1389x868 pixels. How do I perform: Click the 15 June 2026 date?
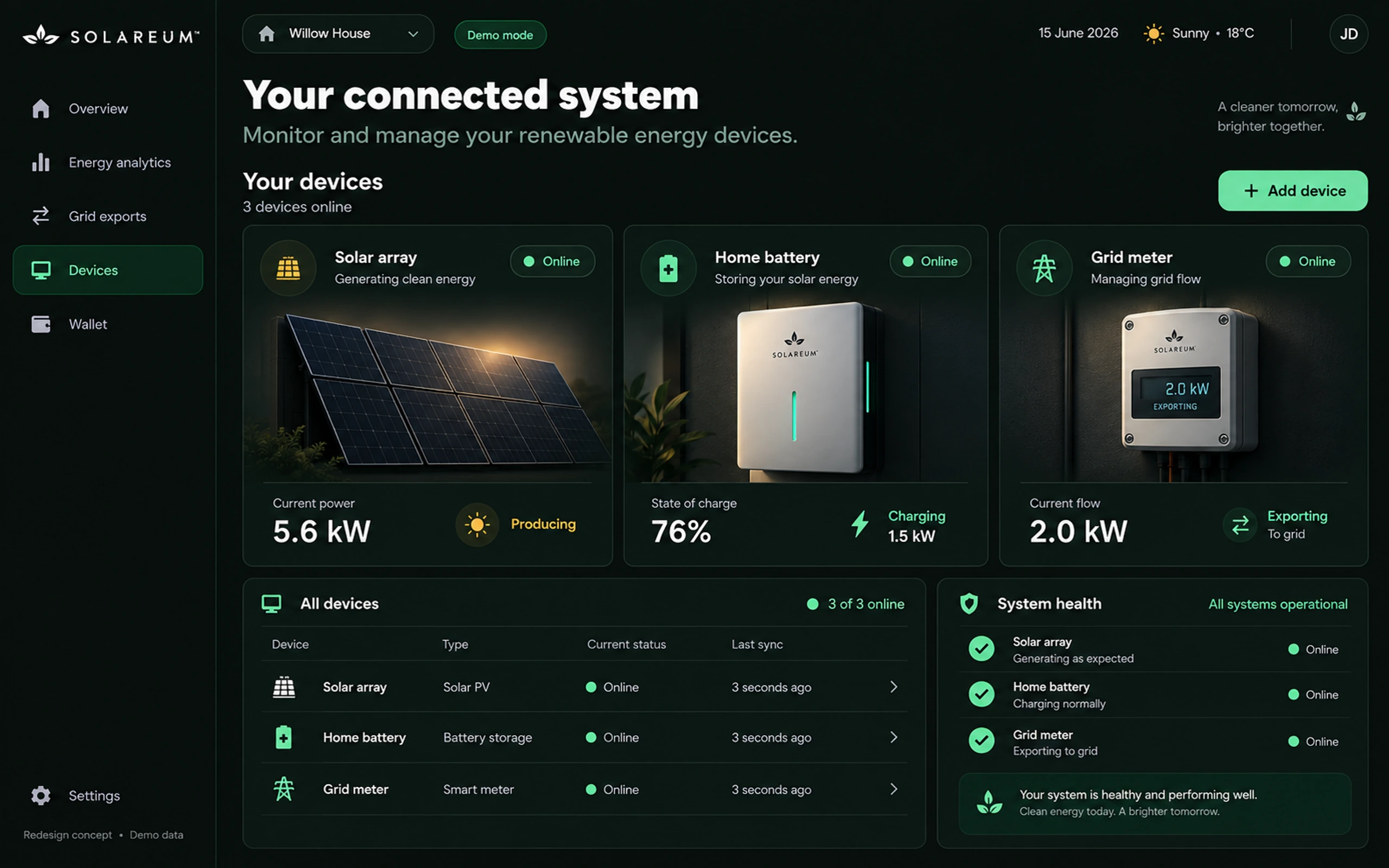click(1078, 33)
